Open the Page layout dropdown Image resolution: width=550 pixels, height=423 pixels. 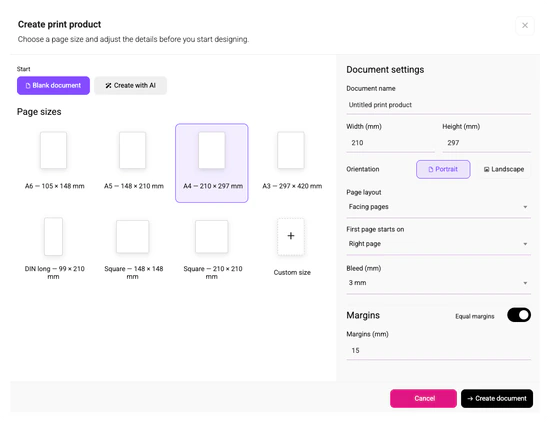point(438,207)
